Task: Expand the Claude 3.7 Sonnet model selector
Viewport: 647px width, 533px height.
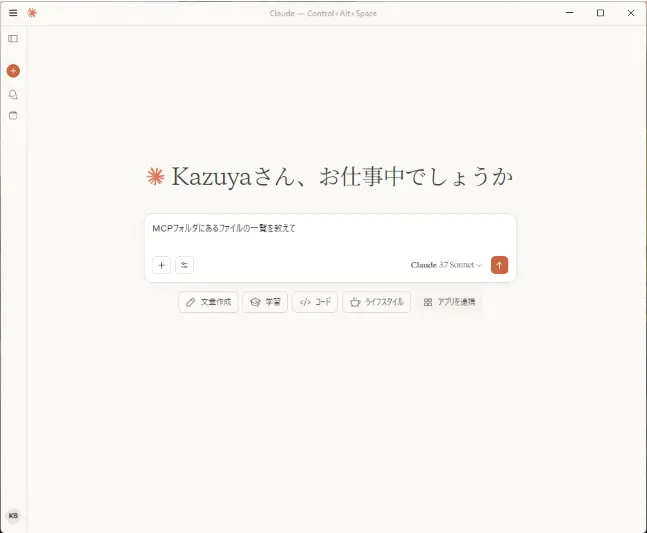Action: [446, 265]
